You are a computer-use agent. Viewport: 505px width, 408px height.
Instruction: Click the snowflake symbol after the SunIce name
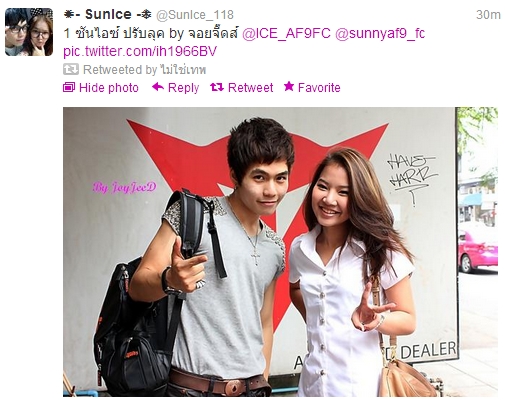pyautogui.click(x=146, y=14)
